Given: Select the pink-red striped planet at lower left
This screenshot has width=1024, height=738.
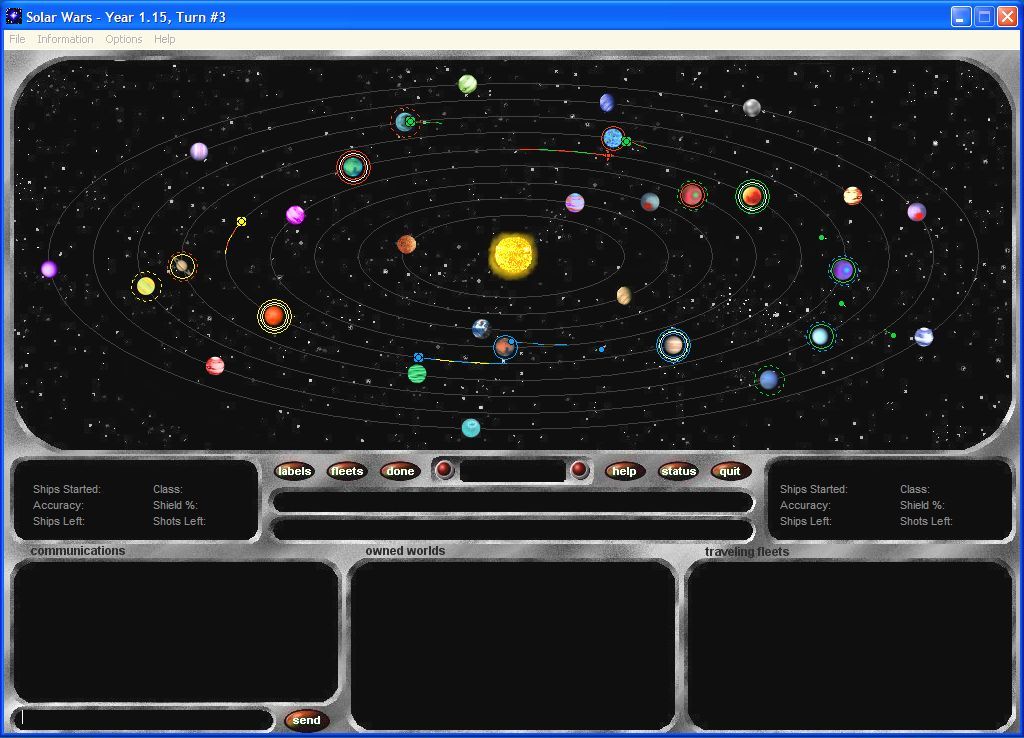Looking at the screenshot, I should click(x=215, y=366).
